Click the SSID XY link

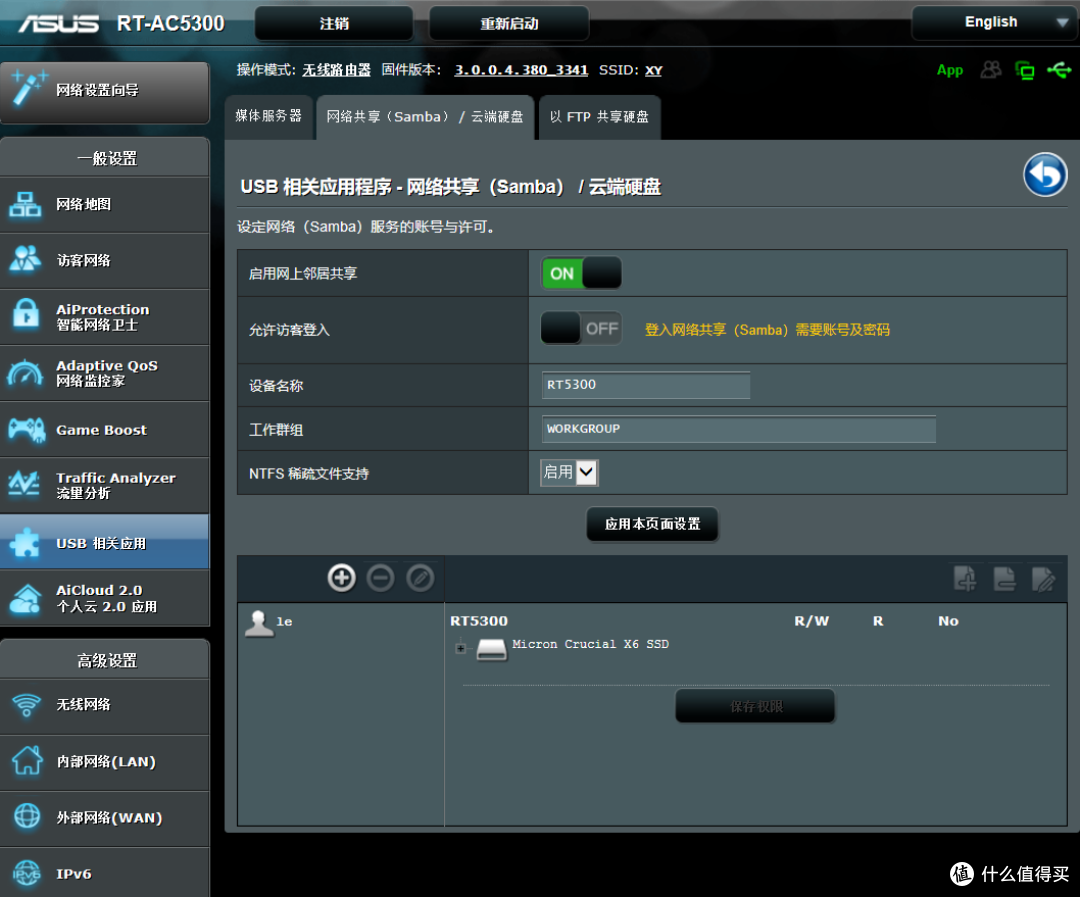654,70
